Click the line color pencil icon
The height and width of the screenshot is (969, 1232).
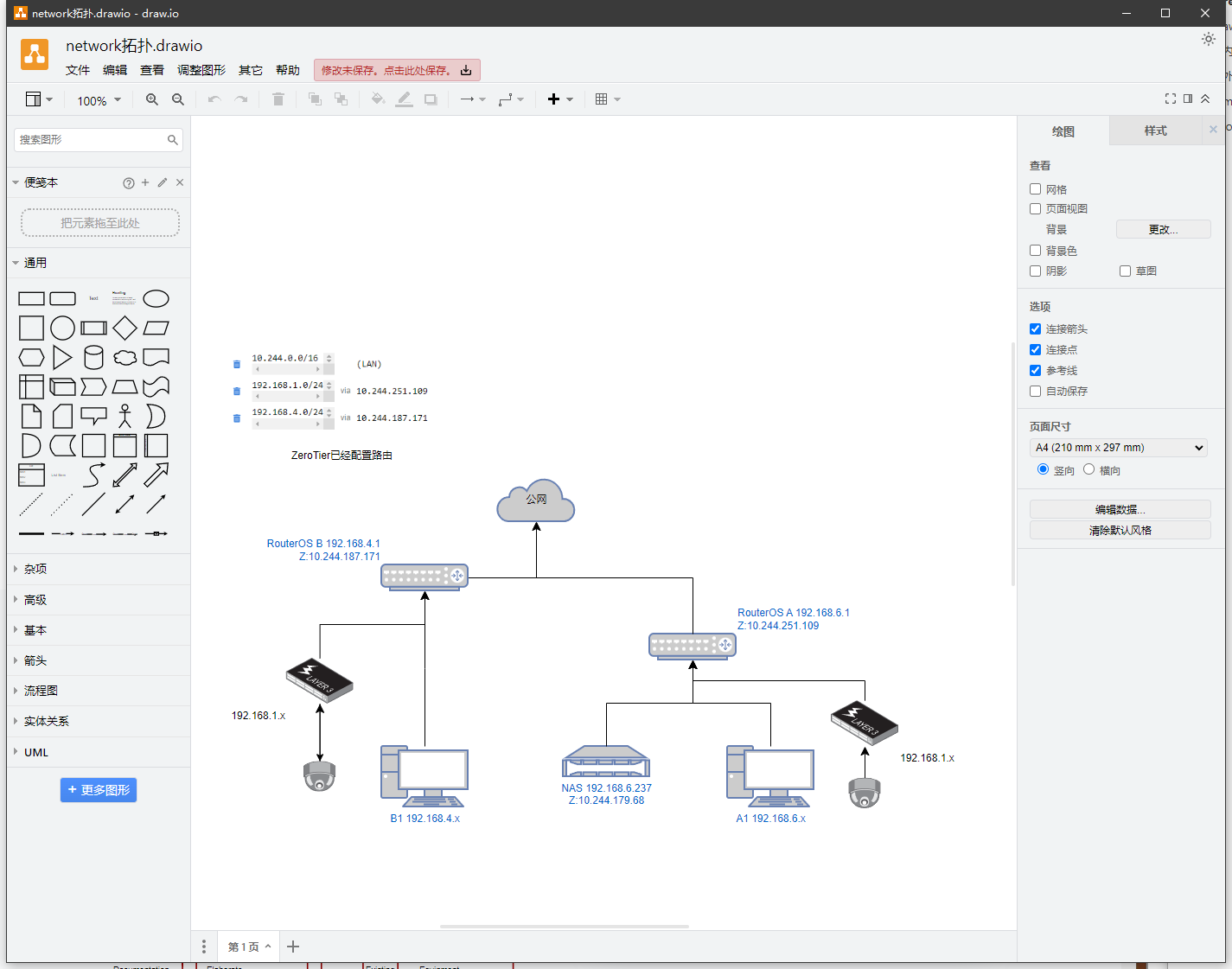coord(404,99)
